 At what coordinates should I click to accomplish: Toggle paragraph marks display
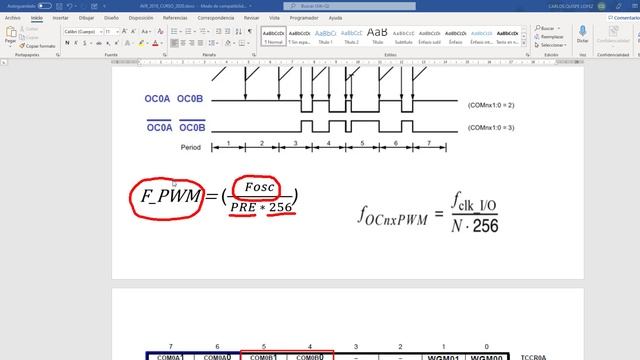click(250, 31)
